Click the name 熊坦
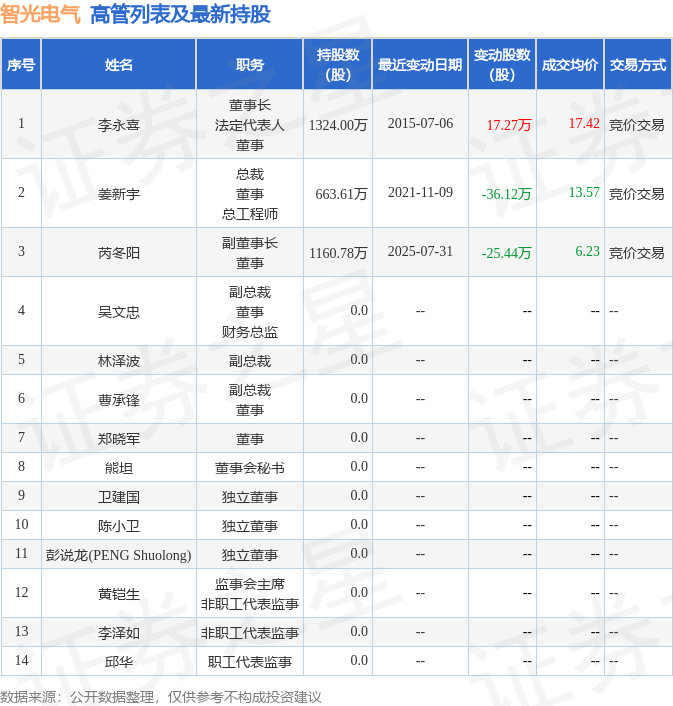673x706 pixels. point(119,468)
